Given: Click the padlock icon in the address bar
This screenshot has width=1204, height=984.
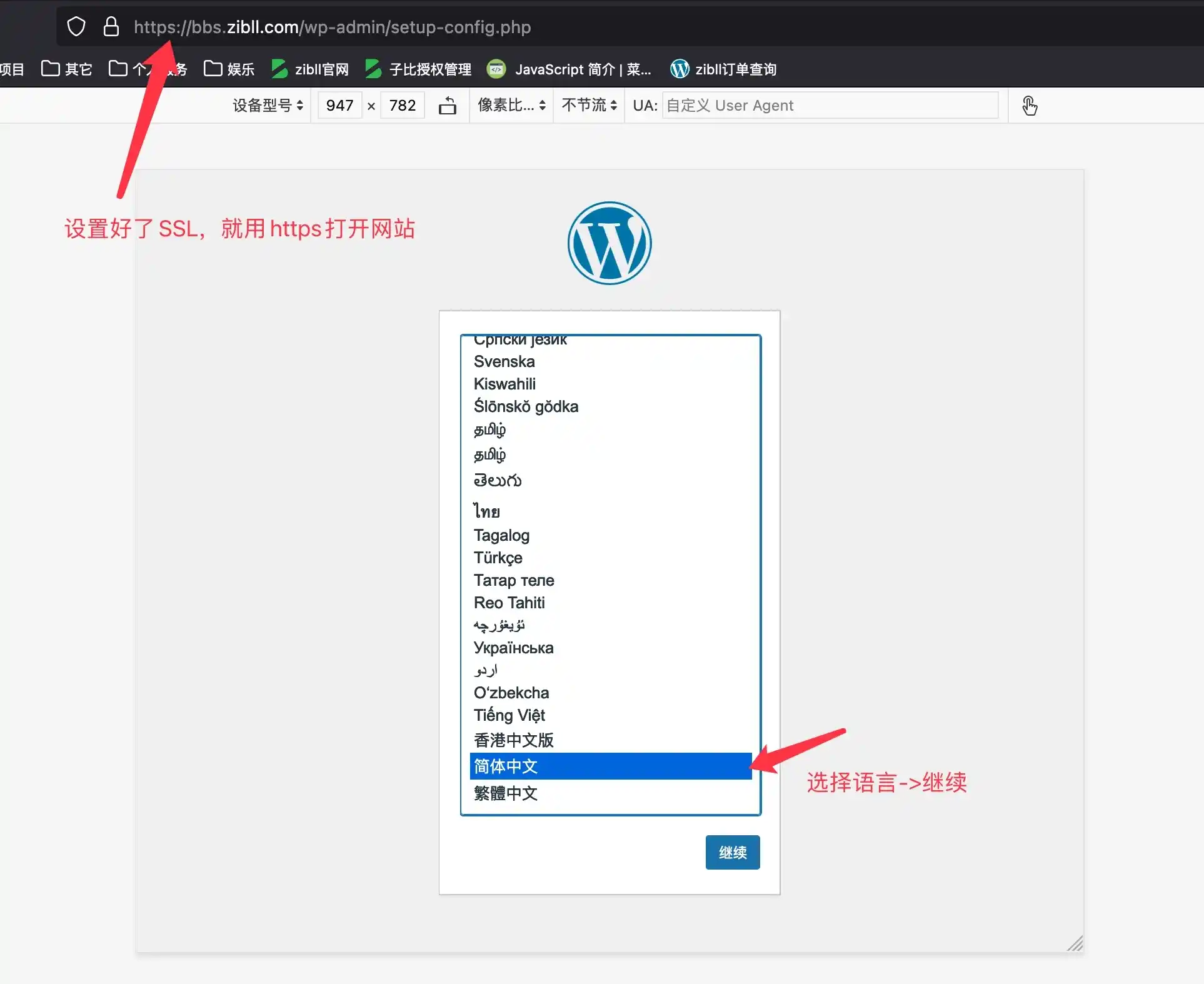Looking at the screenshot, I should 111,26.
